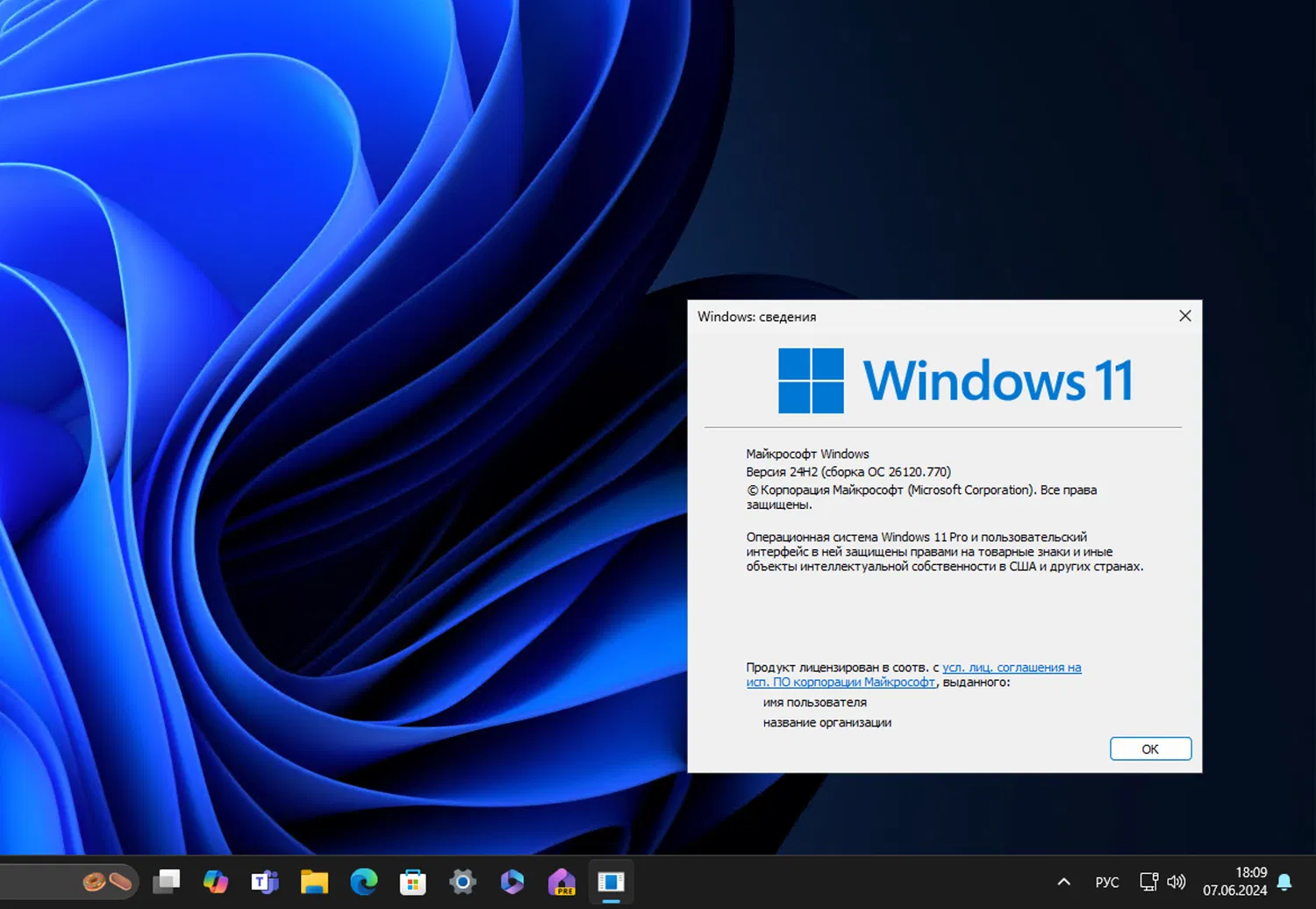1316x909 pixels.
Task: Launch Microsoft Teams from the taskbar
Action: pyautogui.click(x=264, y=882)
